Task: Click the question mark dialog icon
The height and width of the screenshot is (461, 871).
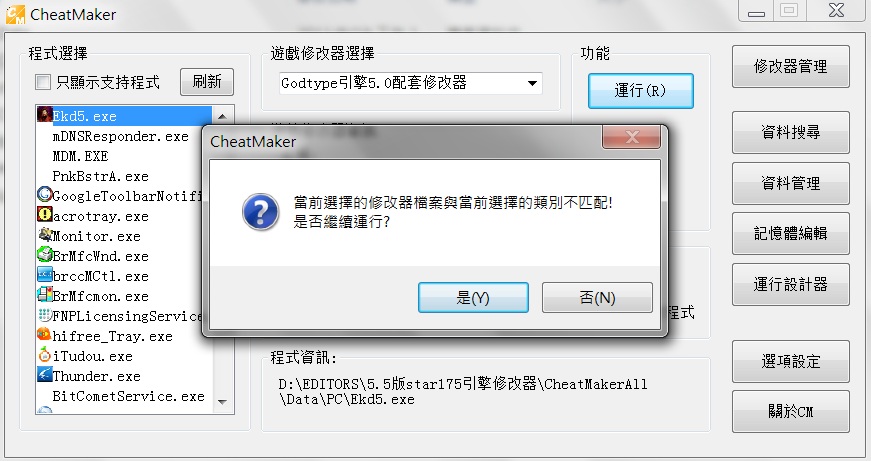Action: point(261,212)
